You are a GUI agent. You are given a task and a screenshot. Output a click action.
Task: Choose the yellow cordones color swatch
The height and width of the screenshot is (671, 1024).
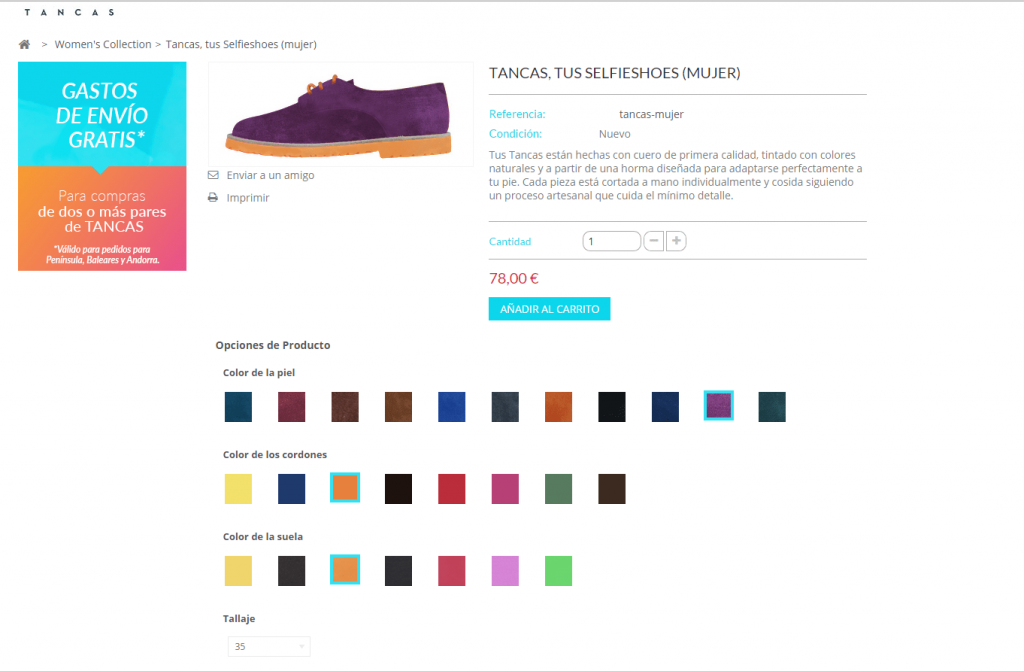click(x=237, y=488)
